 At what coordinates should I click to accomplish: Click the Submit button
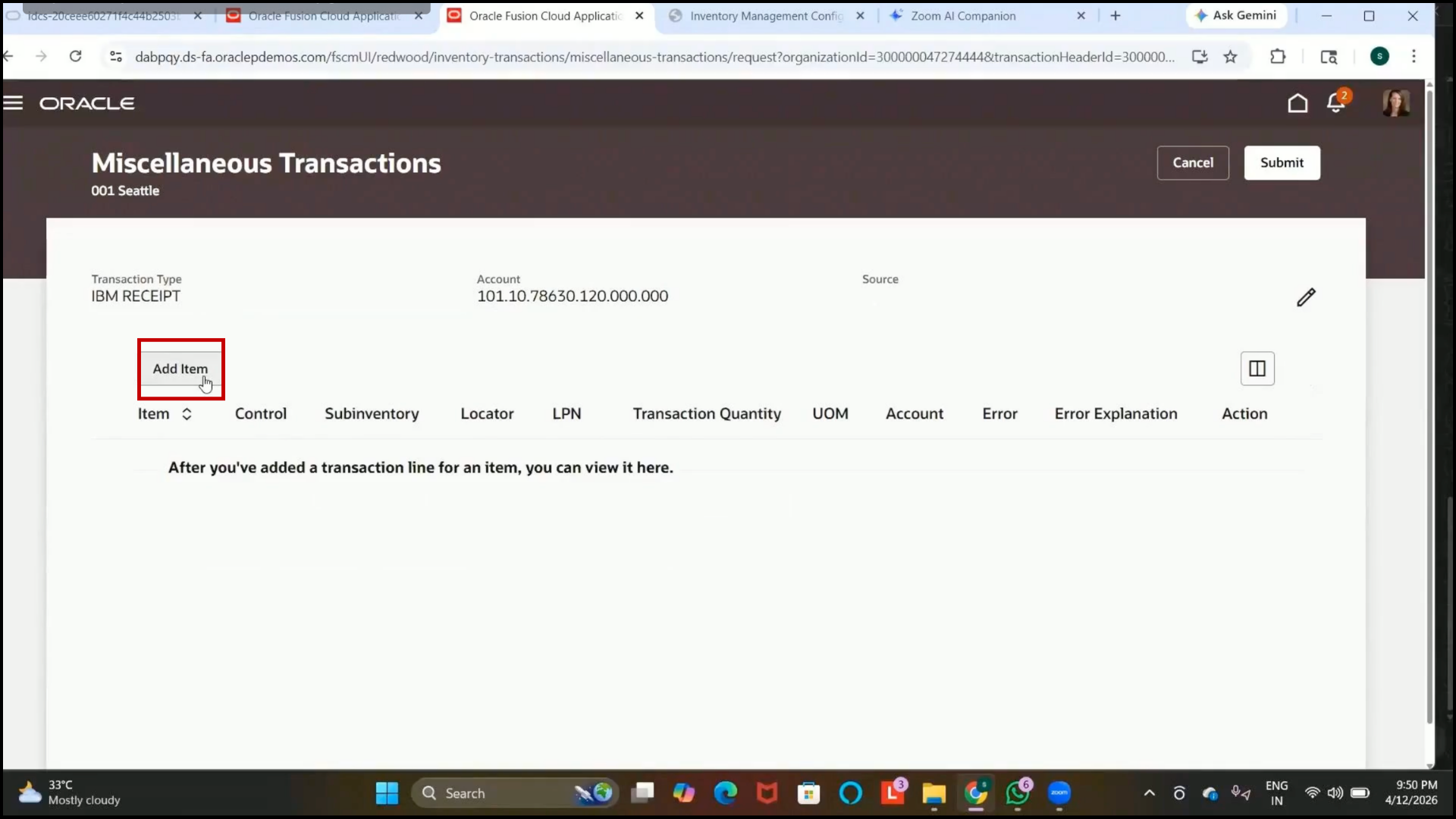pos(1282,163)
